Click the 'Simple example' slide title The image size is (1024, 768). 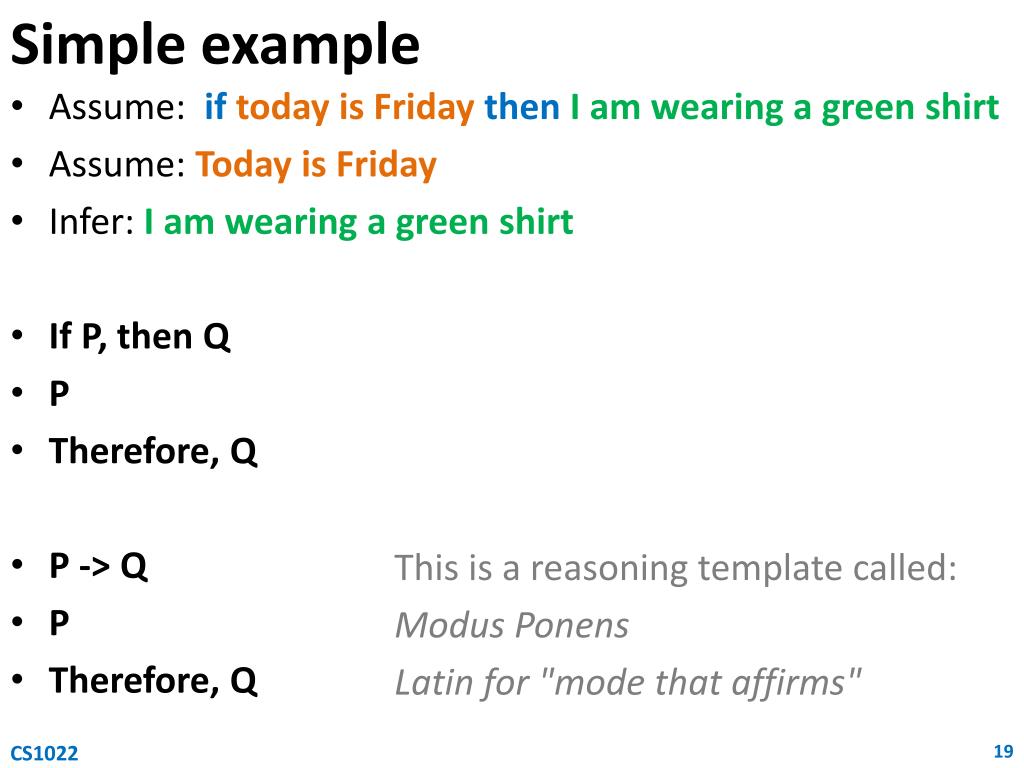tap(215, 46)
